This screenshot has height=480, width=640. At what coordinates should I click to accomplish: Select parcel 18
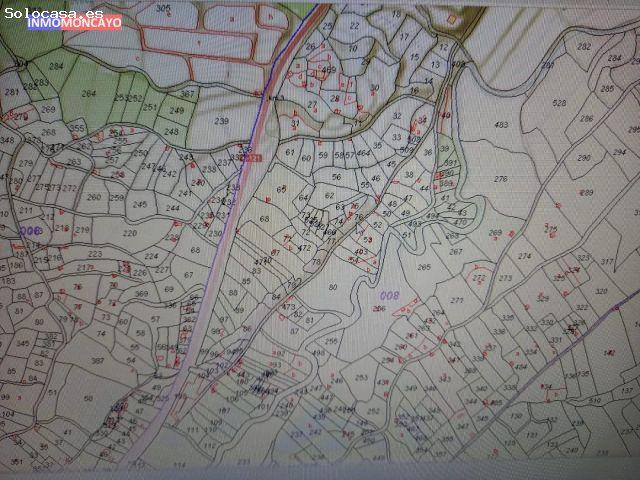(x=396, y=14)
